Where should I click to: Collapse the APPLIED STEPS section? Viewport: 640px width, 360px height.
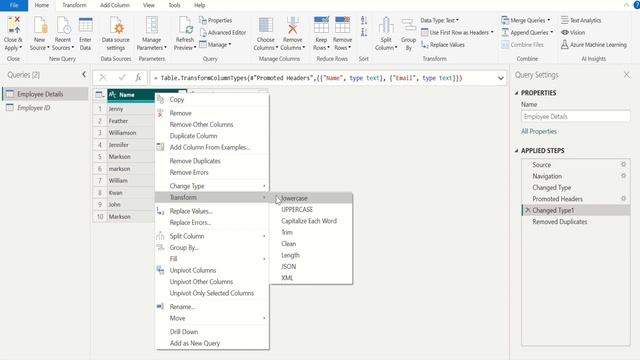[516, 151]
